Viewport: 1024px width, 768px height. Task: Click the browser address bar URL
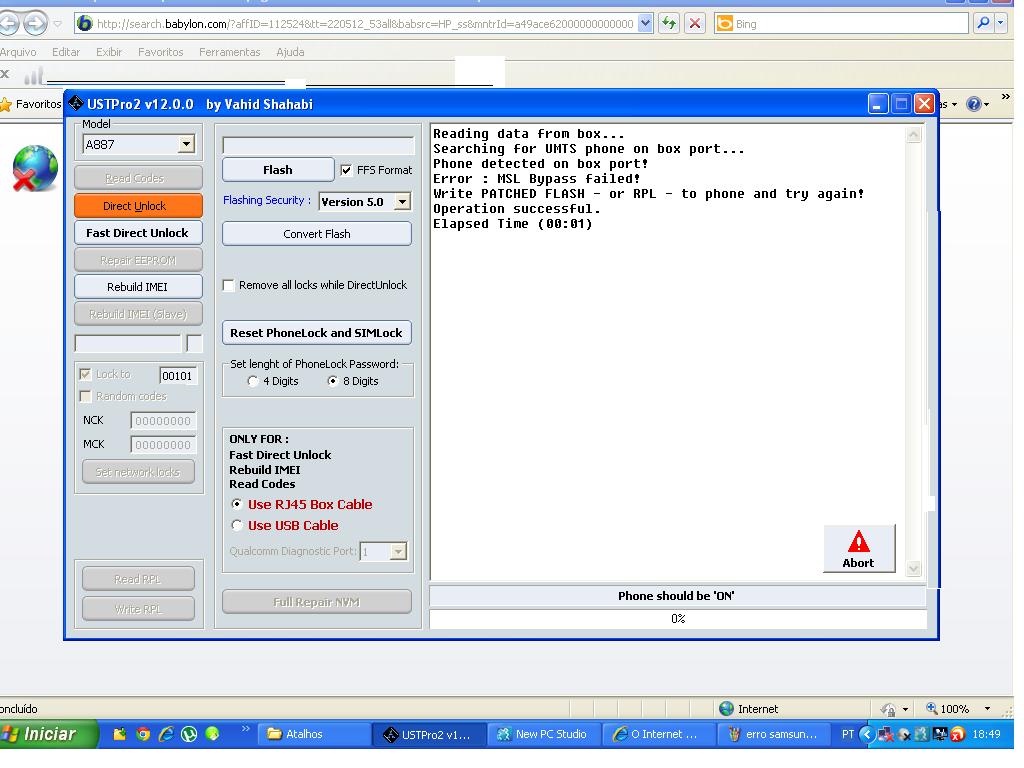pyautogui.click(x=365, y=24)
